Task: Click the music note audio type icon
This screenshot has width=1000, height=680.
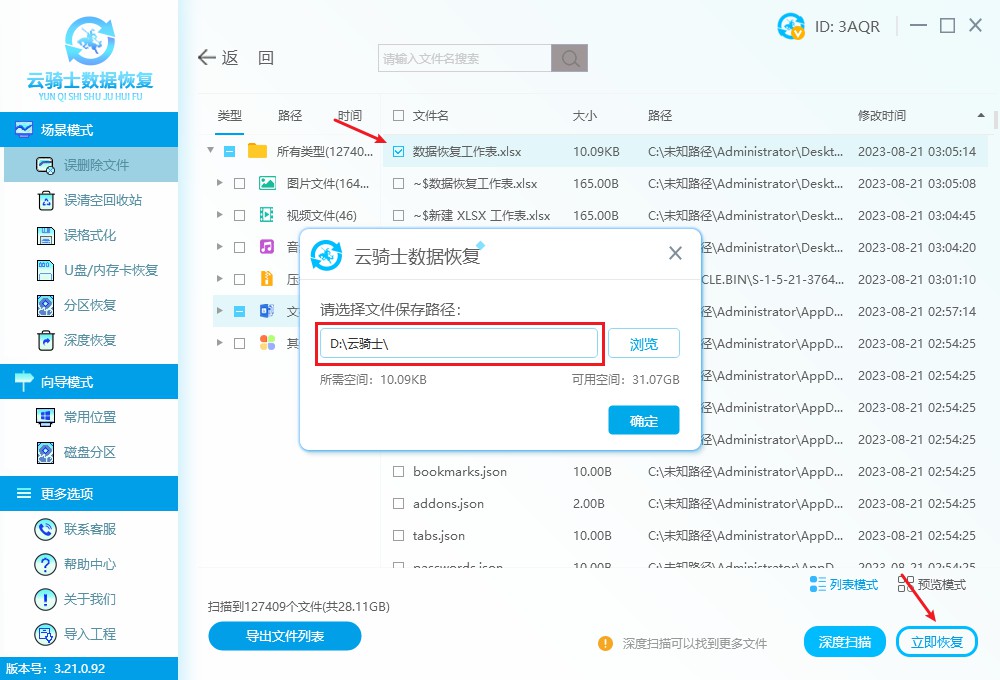Action: (x=267, y=247)
